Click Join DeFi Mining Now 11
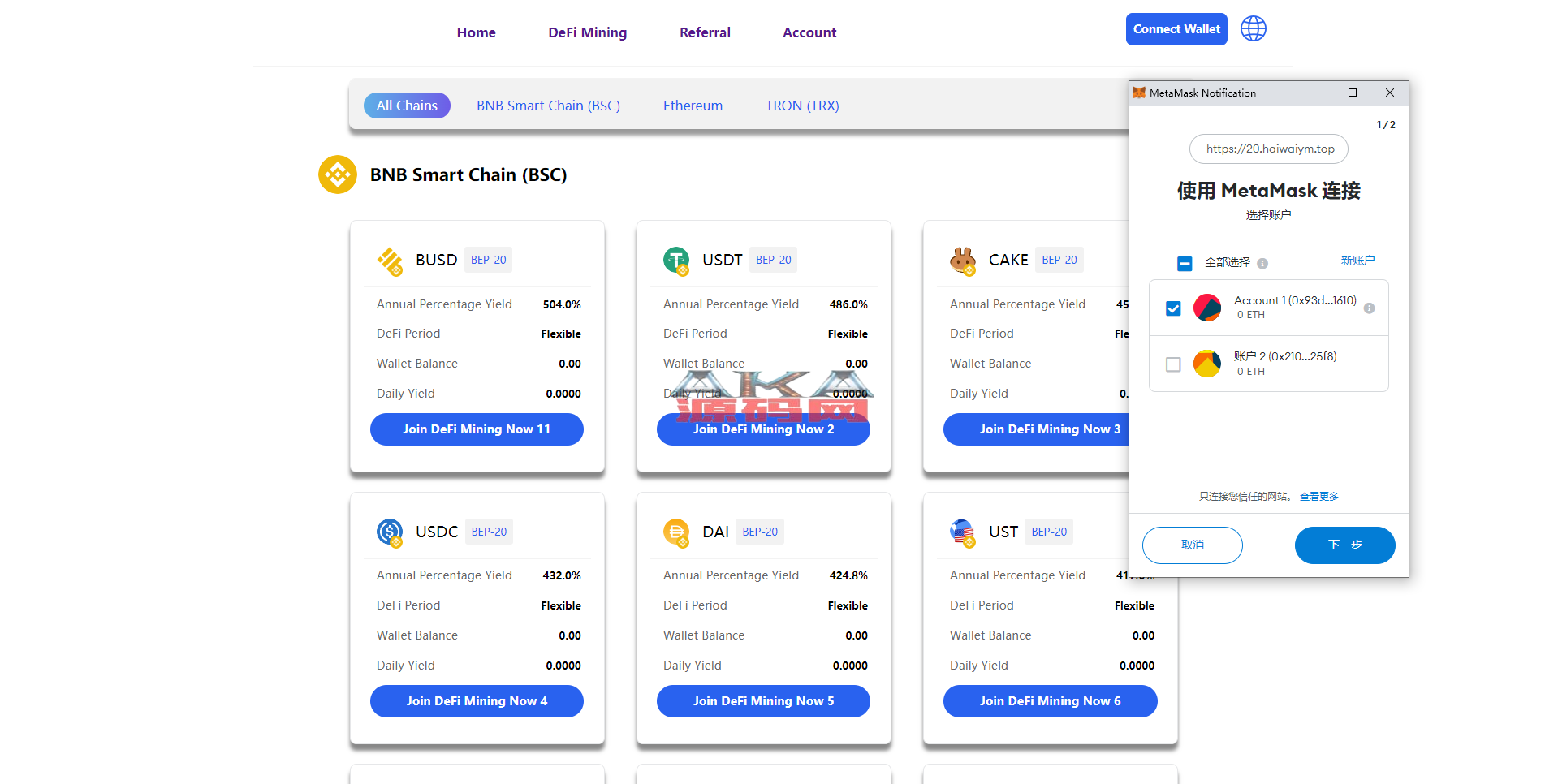 click(477, 429)
